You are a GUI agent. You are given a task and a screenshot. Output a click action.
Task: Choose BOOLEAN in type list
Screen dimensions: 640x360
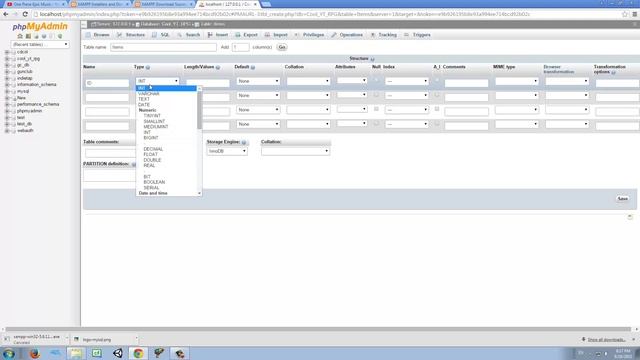coord(154,182)
